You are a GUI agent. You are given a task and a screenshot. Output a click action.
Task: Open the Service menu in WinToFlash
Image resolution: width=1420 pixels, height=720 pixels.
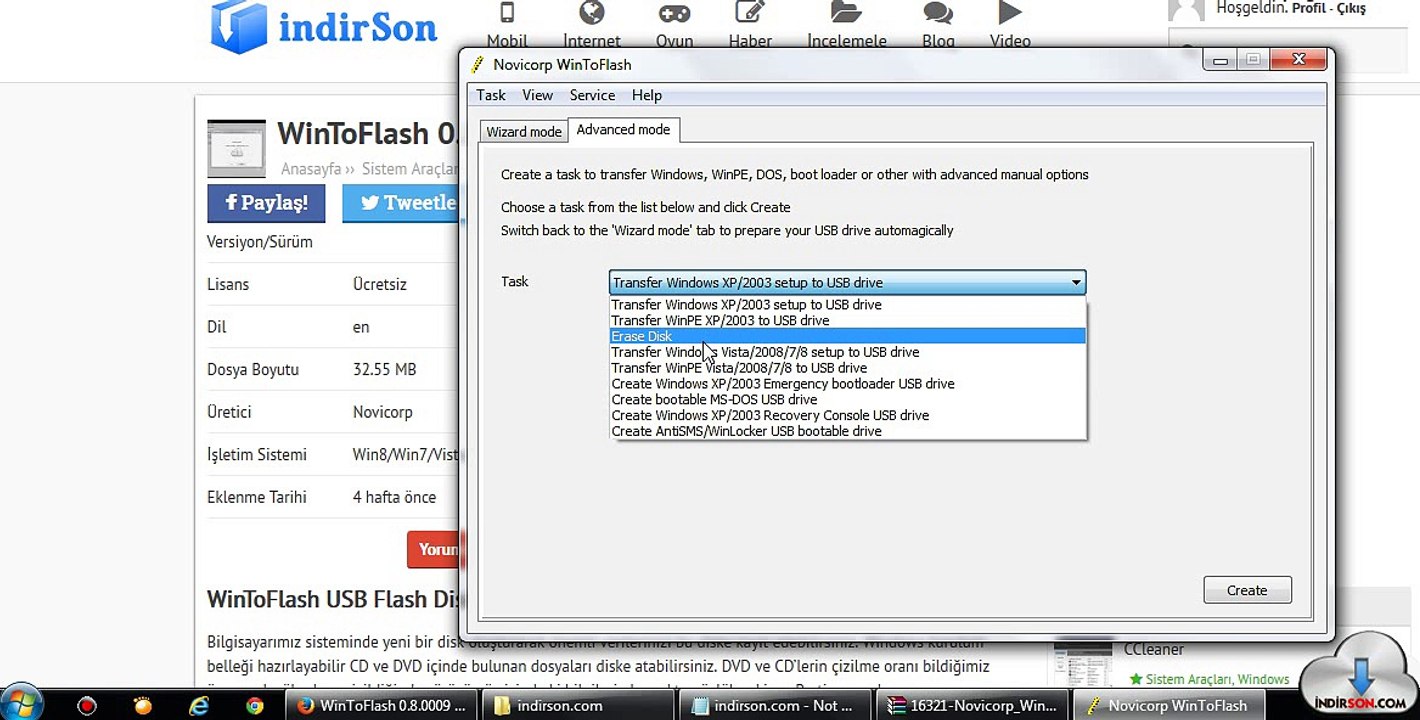(x=592, y=95)
